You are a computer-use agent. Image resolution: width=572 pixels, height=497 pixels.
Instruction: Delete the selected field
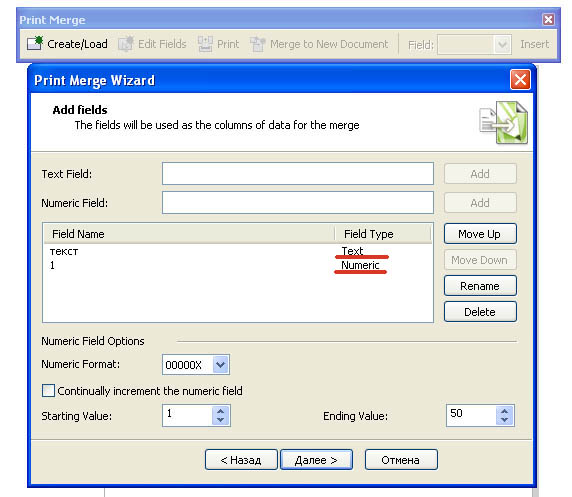tap(480, 312)
